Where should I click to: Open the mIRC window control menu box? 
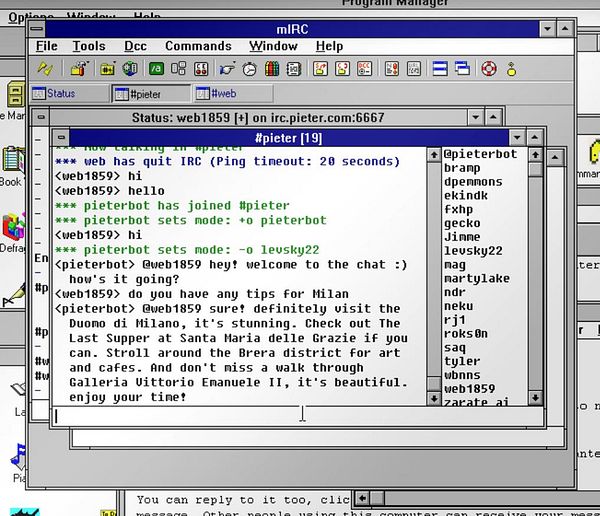click(37, 29)
